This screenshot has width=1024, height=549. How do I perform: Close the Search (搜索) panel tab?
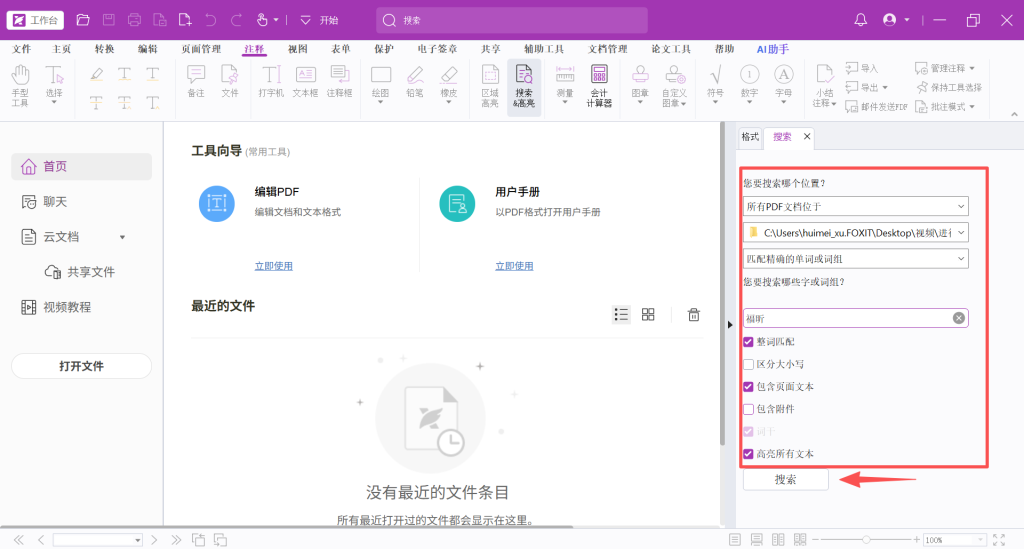pyautogui.click(x=807, y=136)
